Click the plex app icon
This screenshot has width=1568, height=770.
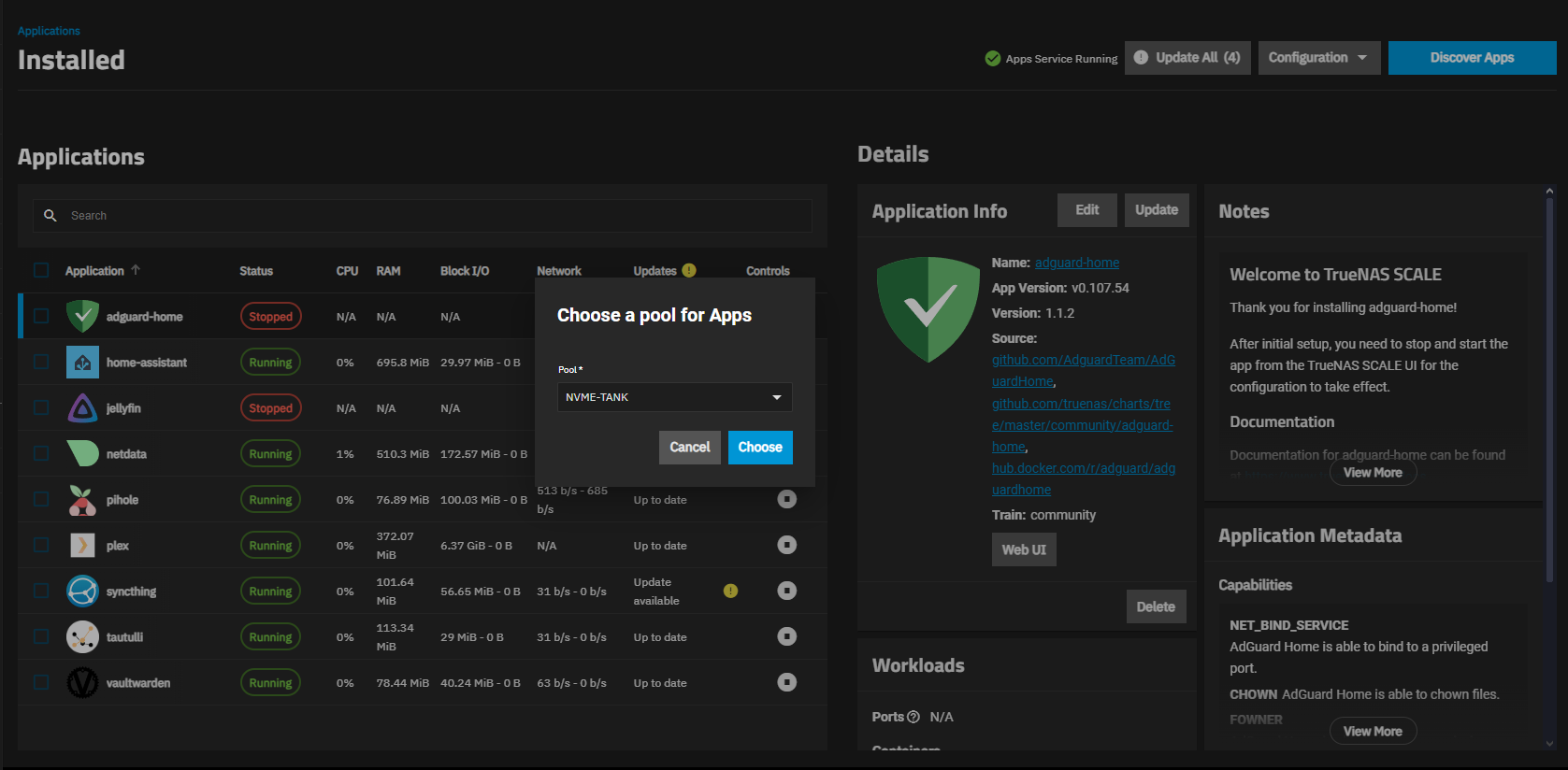[82, 545]
